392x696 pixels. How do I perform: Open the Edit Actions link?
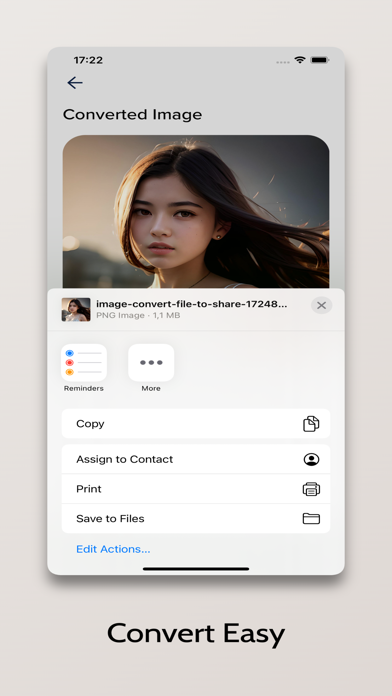point(113,549)
